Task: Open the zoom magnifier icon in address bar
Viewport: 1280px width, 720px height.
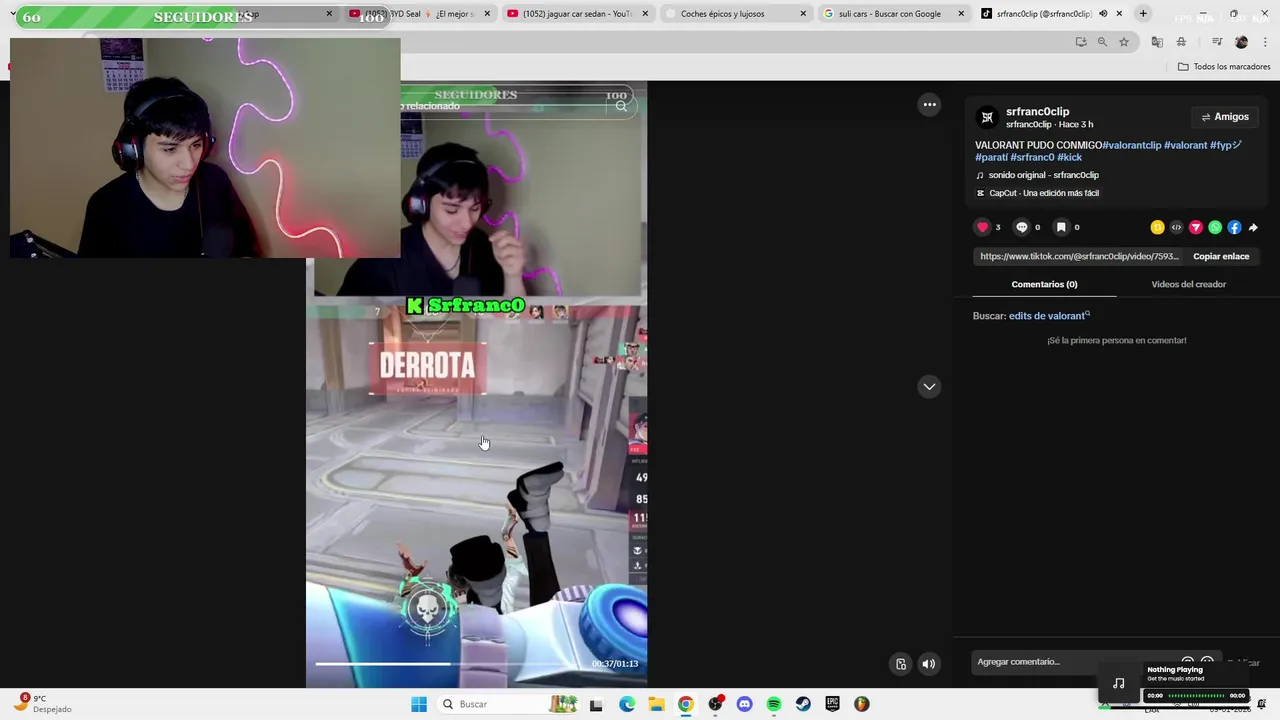Action: pos(1102,42)
